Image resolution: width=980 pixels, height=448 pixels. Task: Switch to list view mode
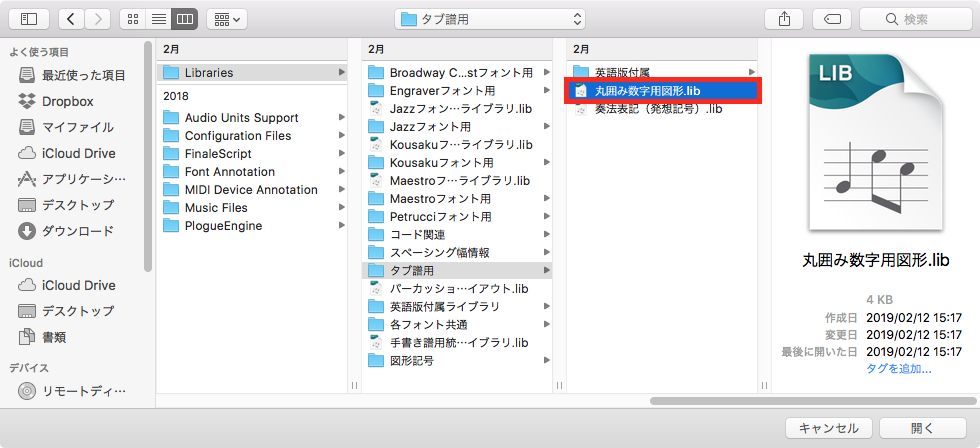click(x=158, y=18)
